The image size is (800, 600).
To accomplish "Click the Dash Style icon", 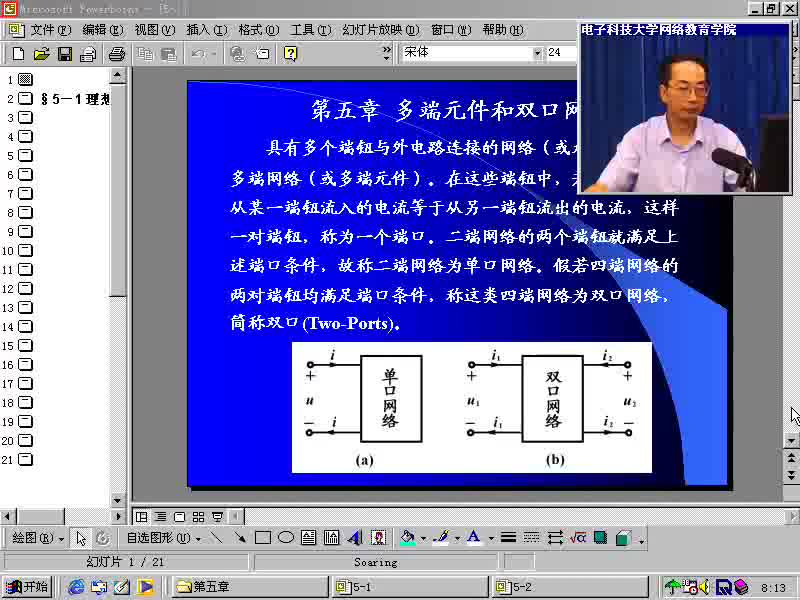I will point(531,537).
